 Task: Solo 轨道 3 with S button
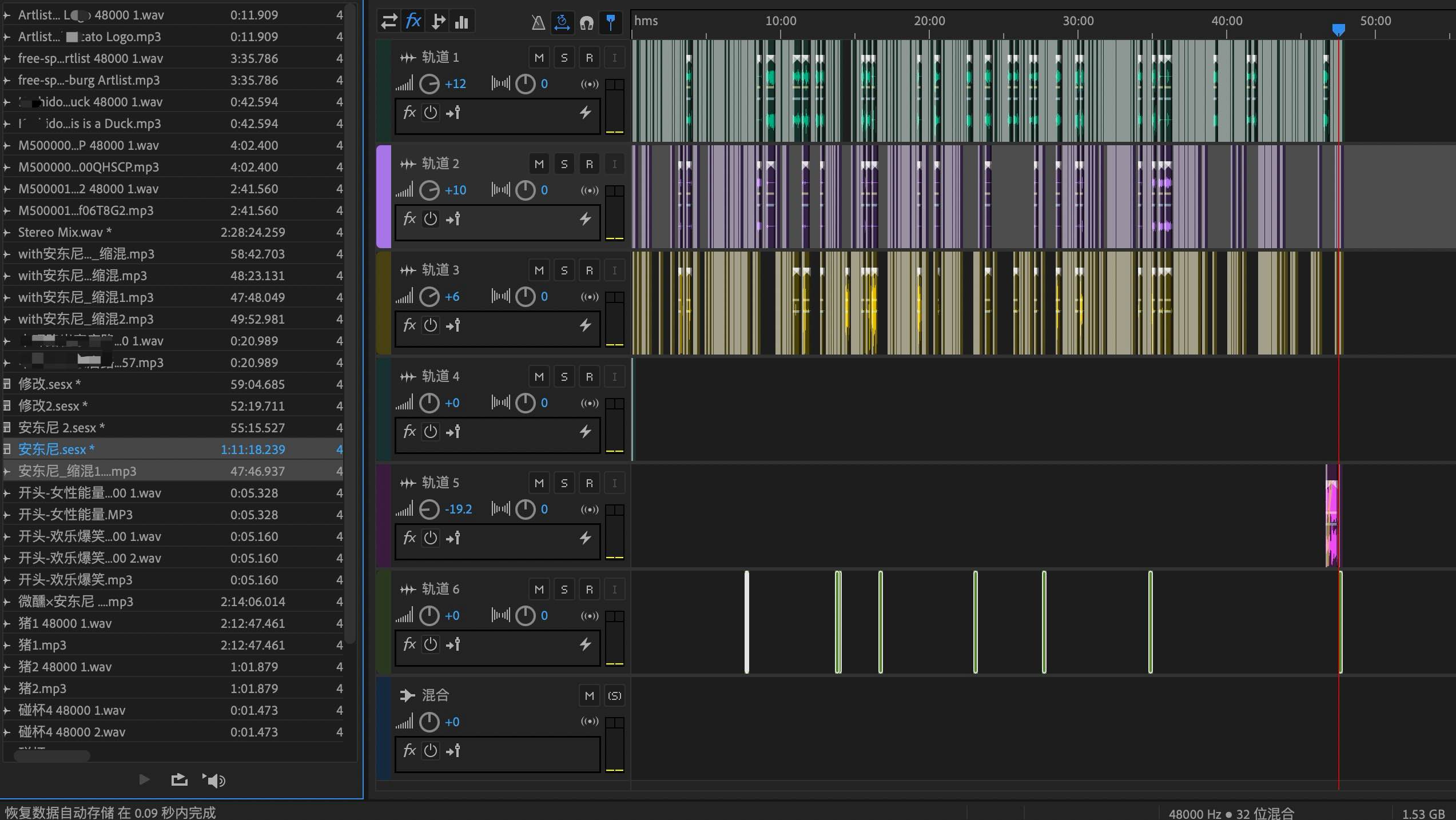pyautogui.click(x=564, y=270)
